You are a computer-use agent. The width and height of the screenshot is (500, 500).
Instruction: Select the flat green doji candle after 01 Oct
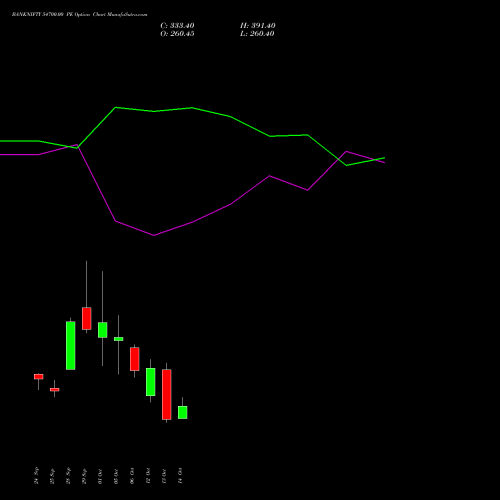tap(119, 339)
